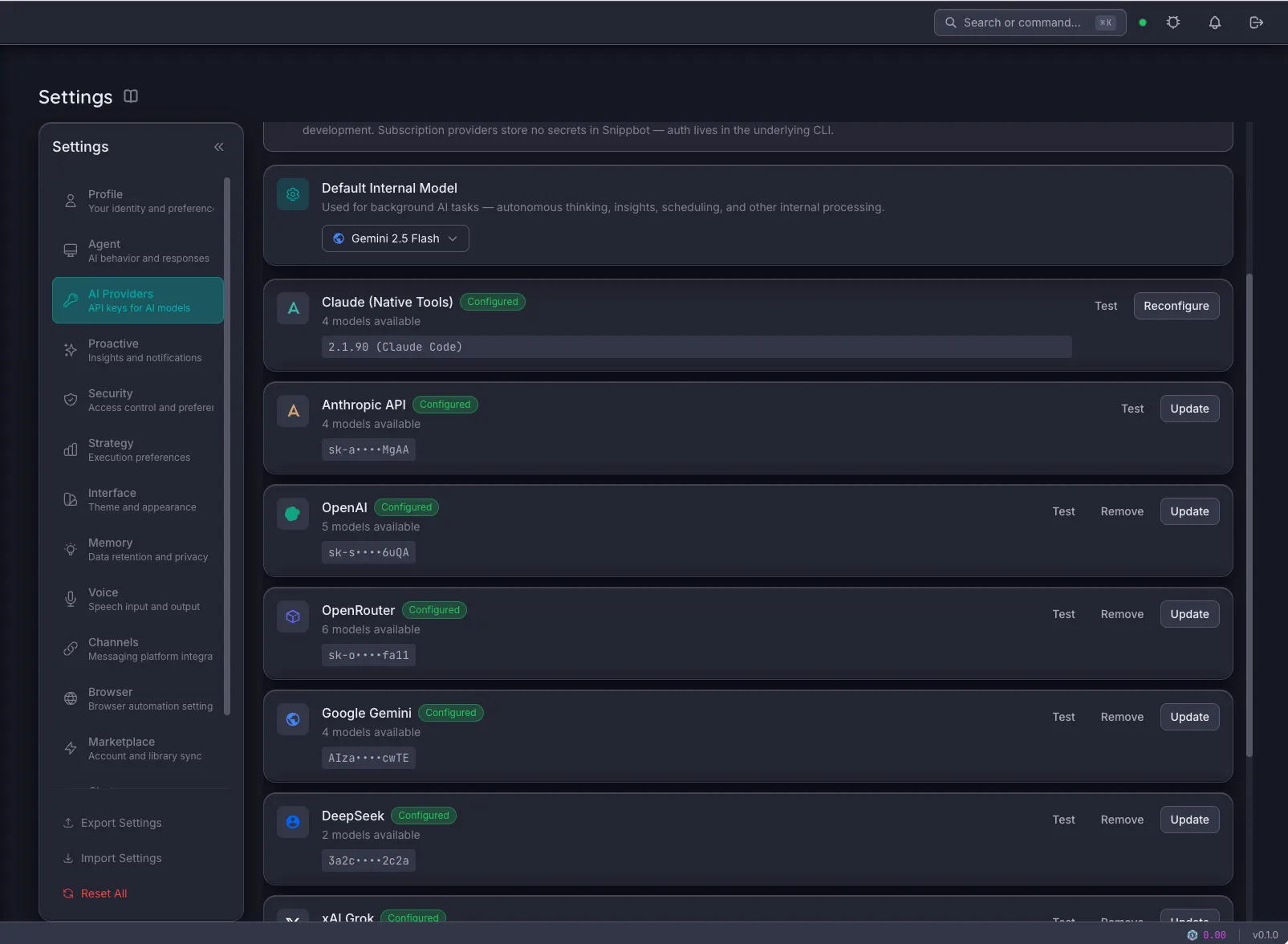Open the Proactive settings section
Screen dimensions: 1288x944
point(138,350)
